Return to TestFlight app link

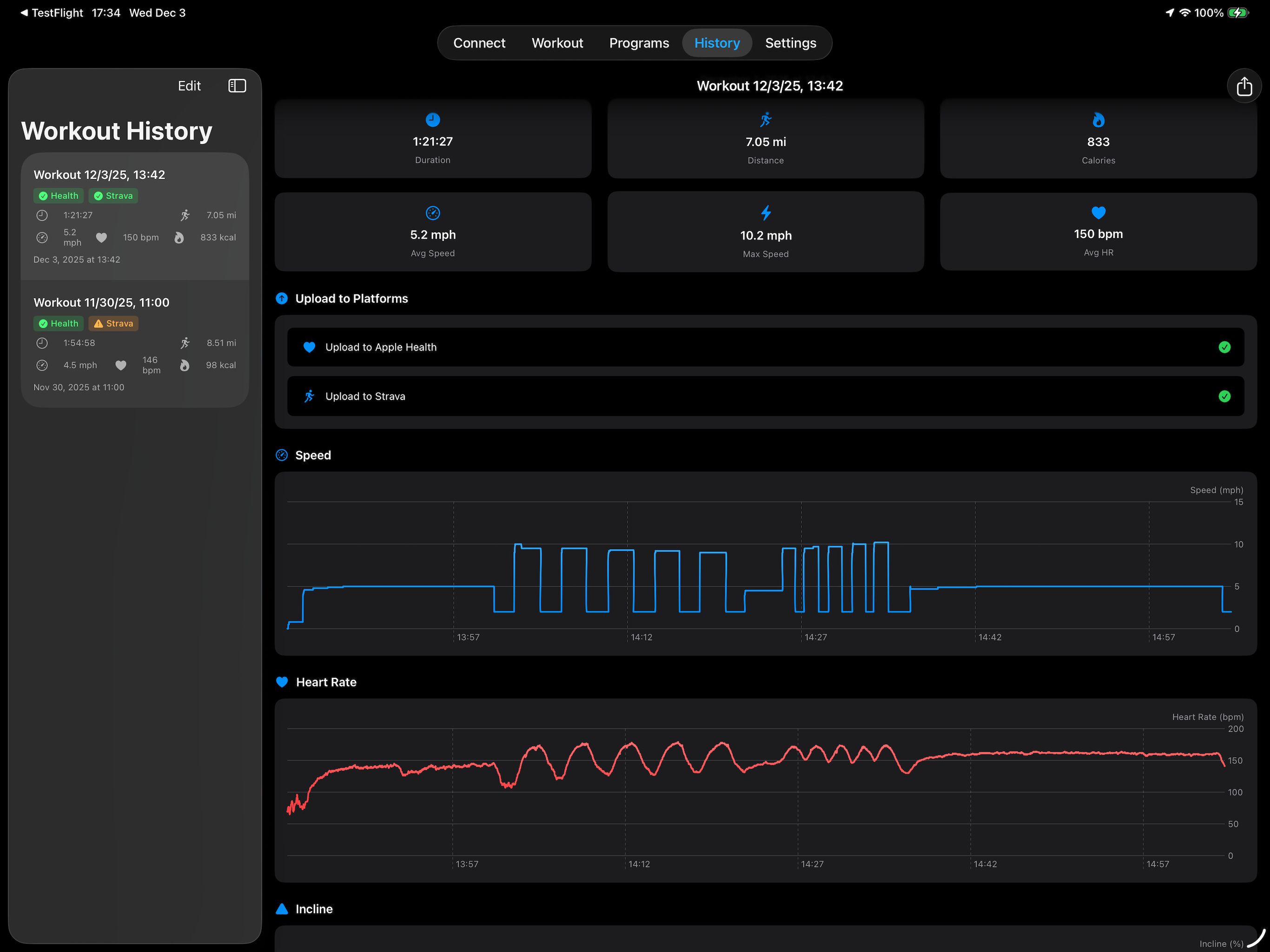52,13
